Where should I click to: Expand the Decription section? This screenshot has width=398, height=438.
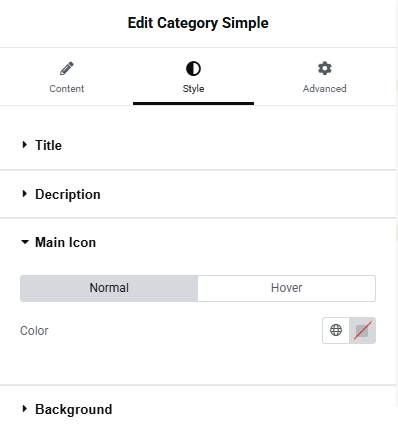[198, 194]
